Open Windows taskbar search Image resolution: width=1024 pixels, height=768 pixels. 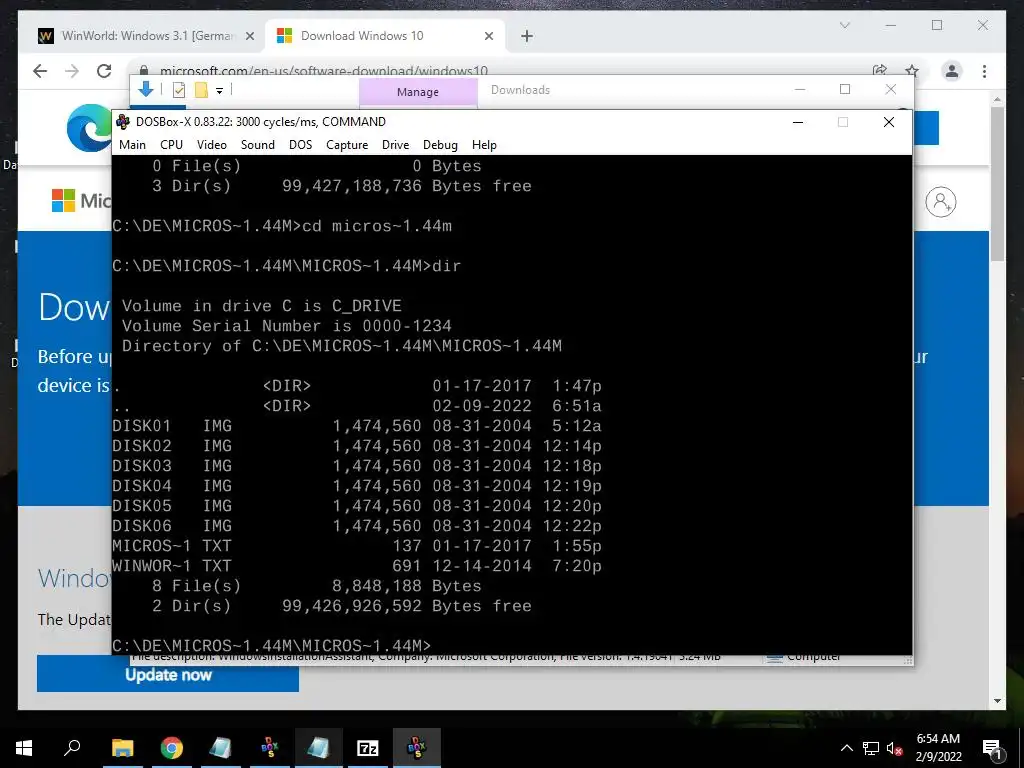point(72,748)
